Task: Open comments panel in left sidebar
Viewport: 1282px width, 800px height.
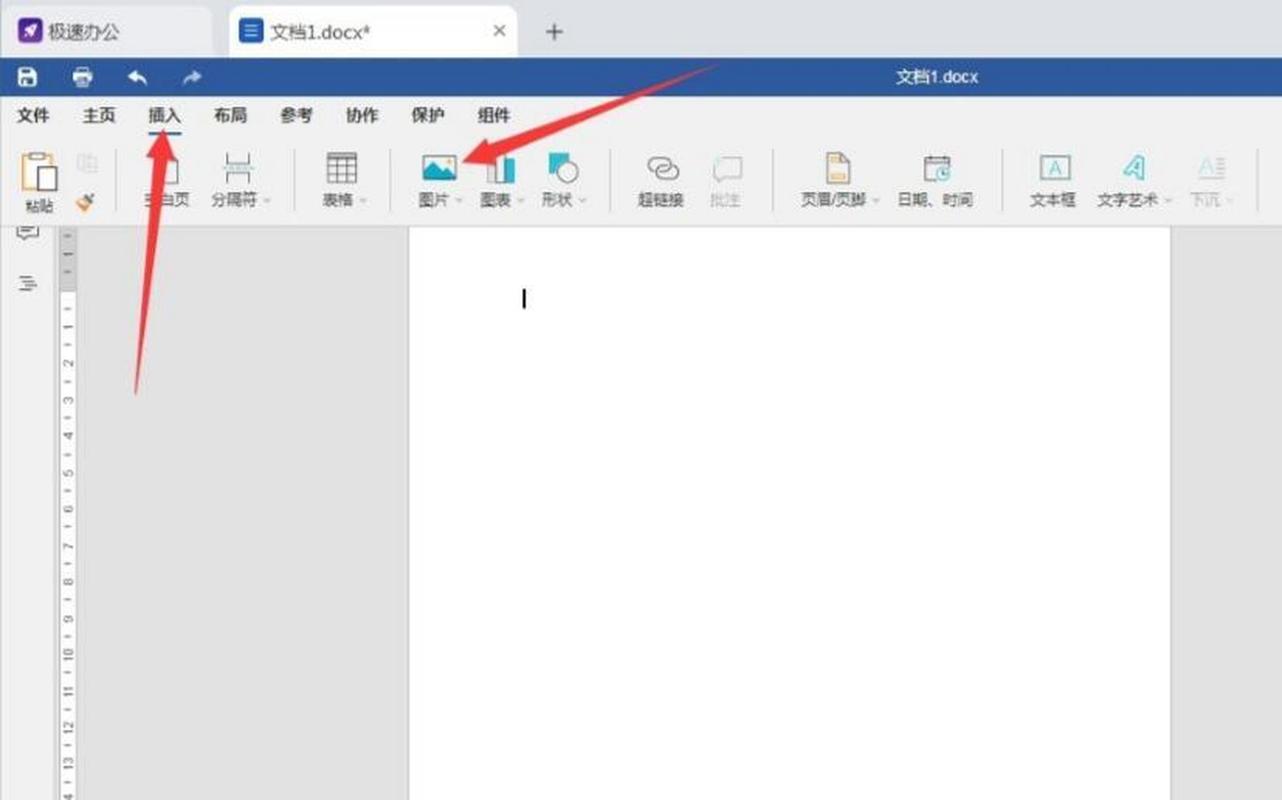Action: (28, 232)
